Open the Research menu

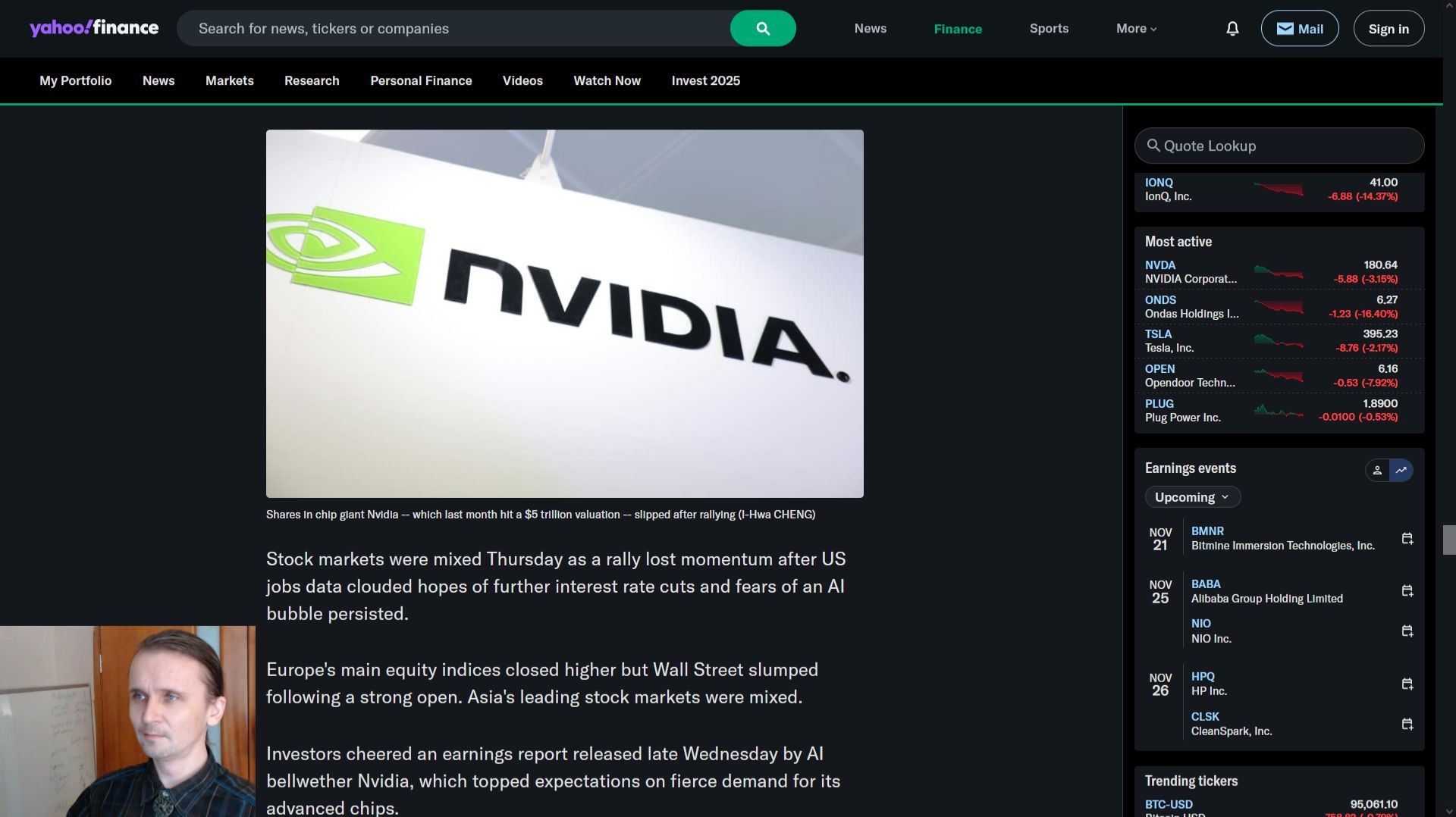(x=312, y=80)
